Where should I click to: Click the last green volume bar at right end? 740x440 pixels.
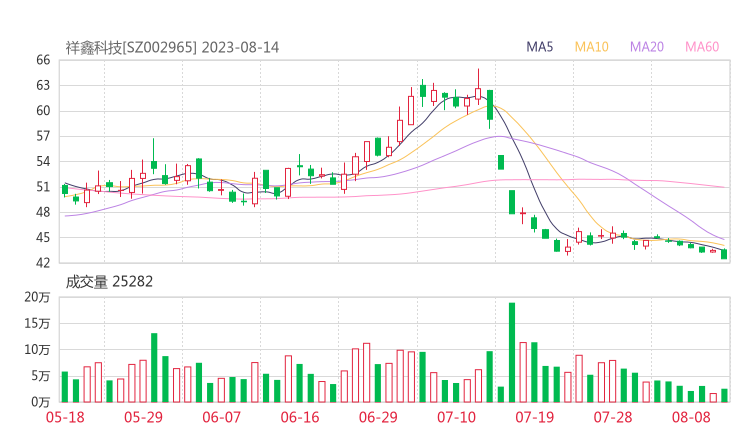(x=724, y=395)
